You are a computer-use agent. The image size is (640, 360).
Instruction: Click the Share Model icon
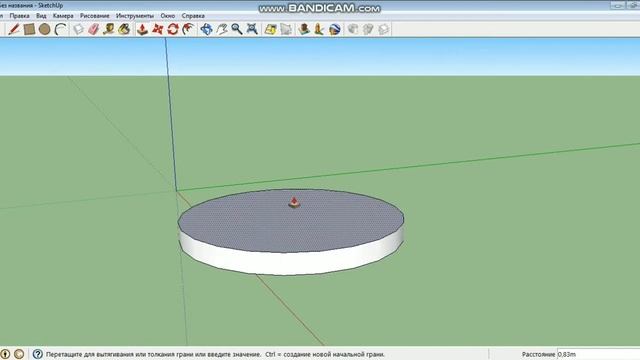click(x=368, y=29)
